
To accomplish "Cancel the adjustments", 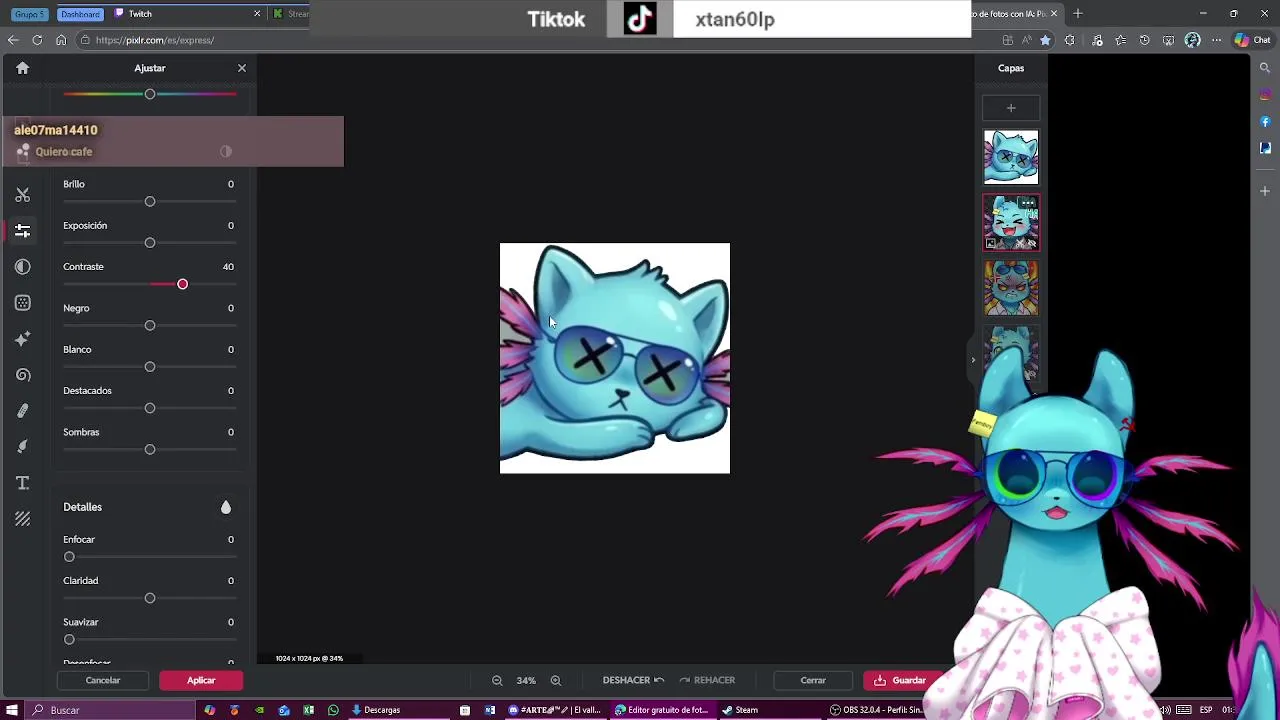I will coord(103,680).
